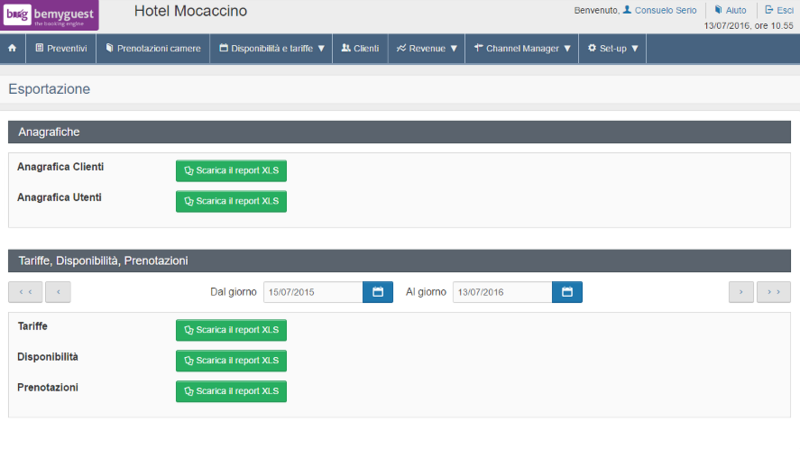Screen dimensions: 800x449
Task: Click the bemyguest logo
Action: [50, 15]
